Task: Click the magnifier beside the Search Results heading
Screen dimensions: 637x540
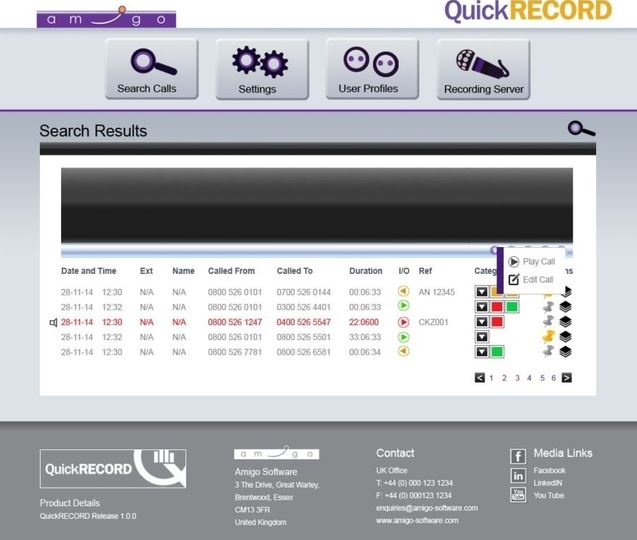Action: point(581,128)
